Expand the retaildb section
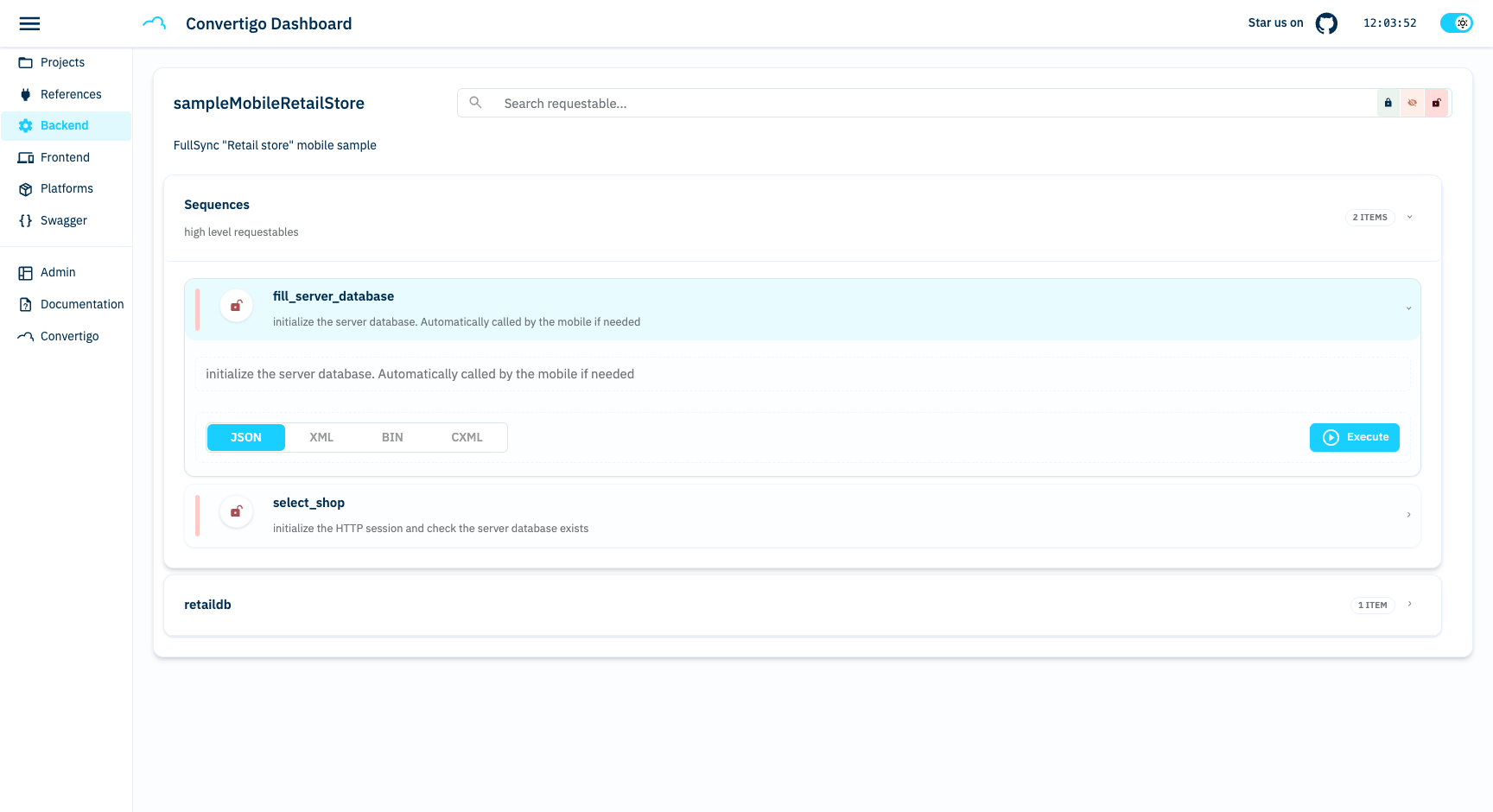Image resolution: width=1493 pixels, height=812 pixels. pos(1409,605)
